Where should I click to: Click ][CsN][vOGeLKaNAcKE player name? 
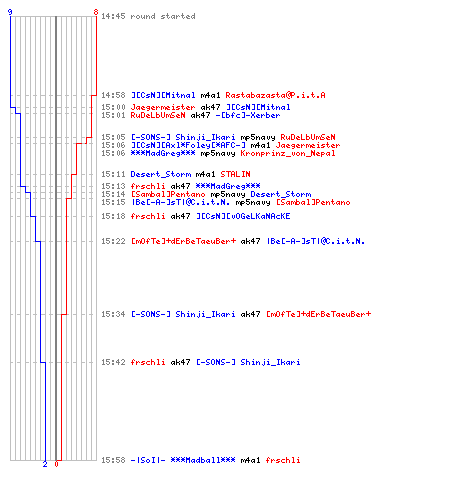point(243,216)
